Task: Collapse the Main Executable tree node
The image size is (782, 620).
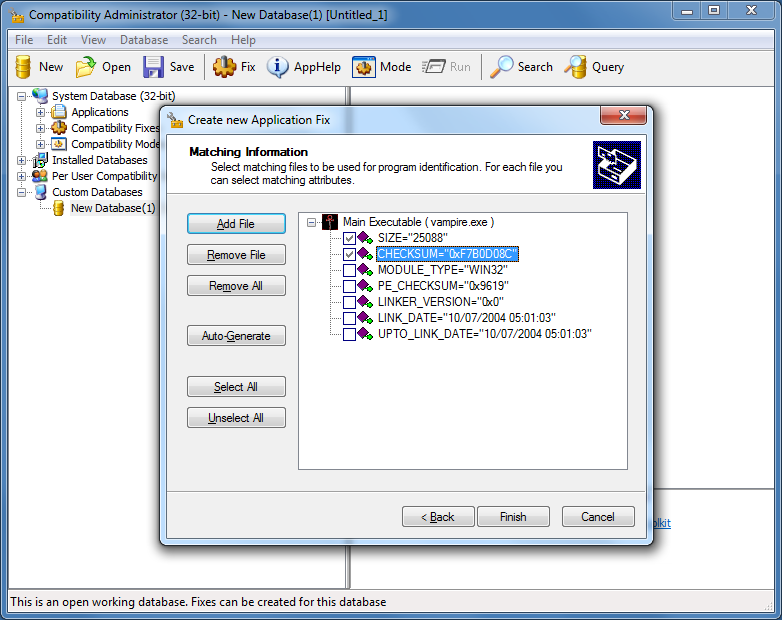Action: 312,222
